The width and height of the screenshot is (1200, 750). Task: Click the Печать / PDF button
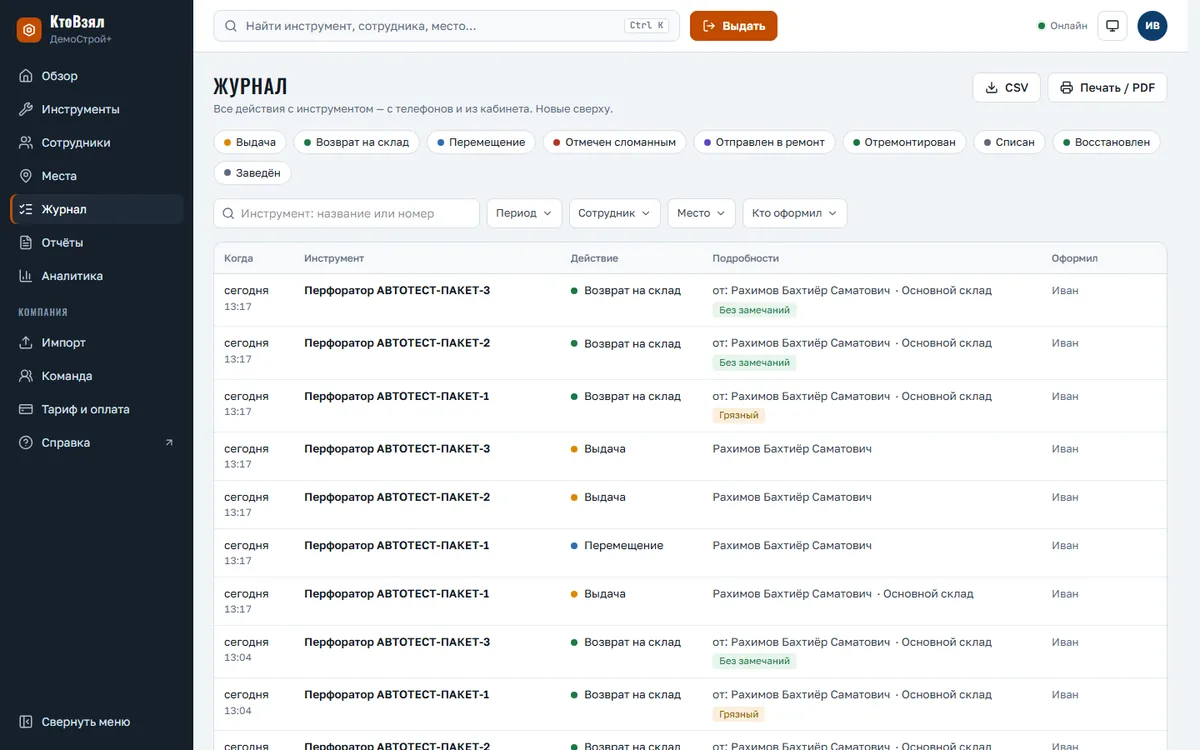pyautogui.click(x=1107, y=88)
